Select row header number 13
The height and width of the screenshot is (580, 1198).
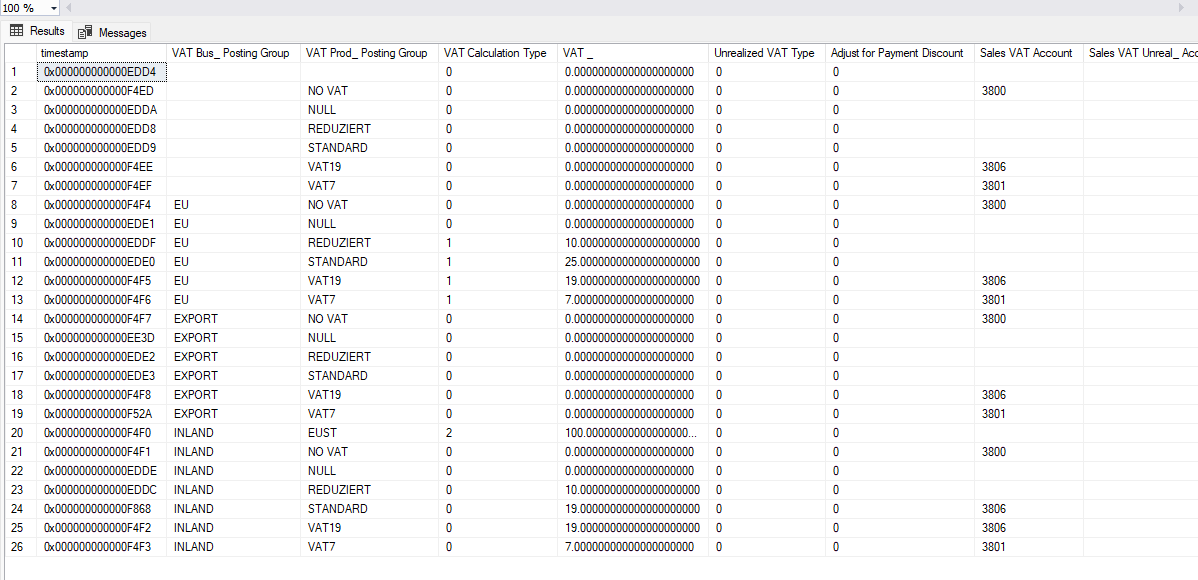click(21, 300)
